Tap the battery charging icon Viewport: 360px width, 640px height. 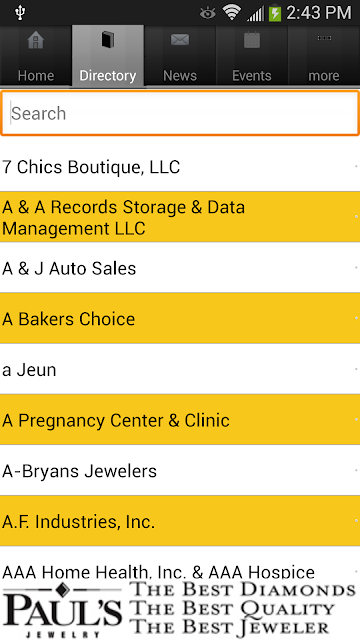[275, 13]
